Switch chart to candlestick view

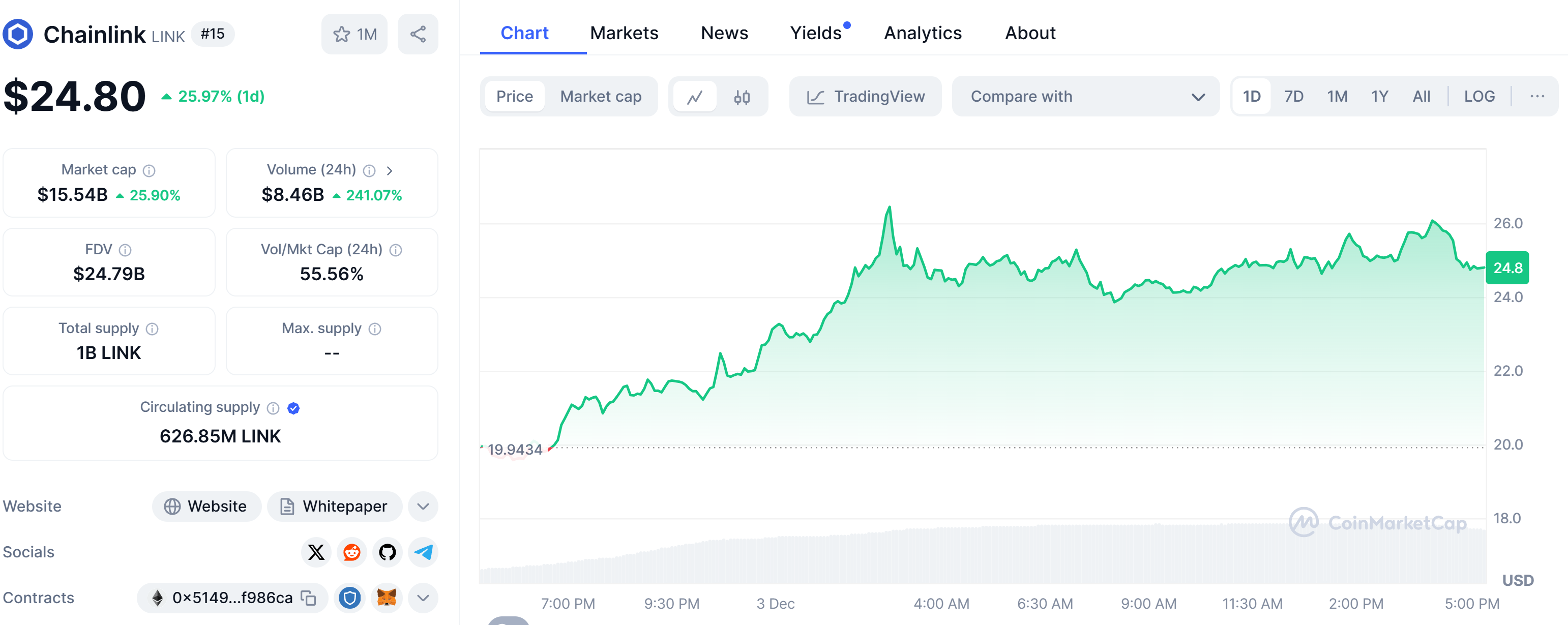pyautogui.click(x=742, y=97)
